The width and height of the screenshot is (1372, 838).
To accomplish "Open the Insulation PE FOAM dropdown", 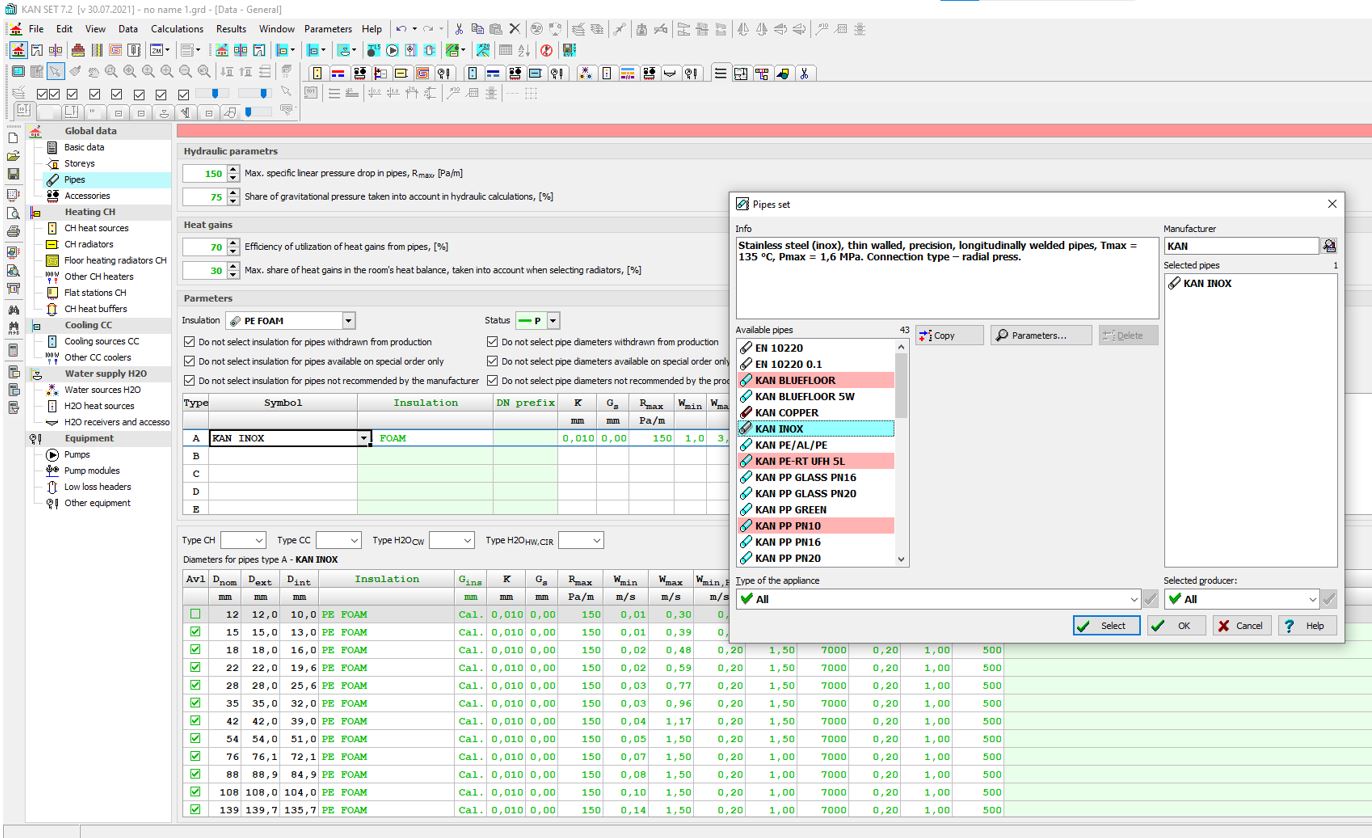I will point(348,321).
